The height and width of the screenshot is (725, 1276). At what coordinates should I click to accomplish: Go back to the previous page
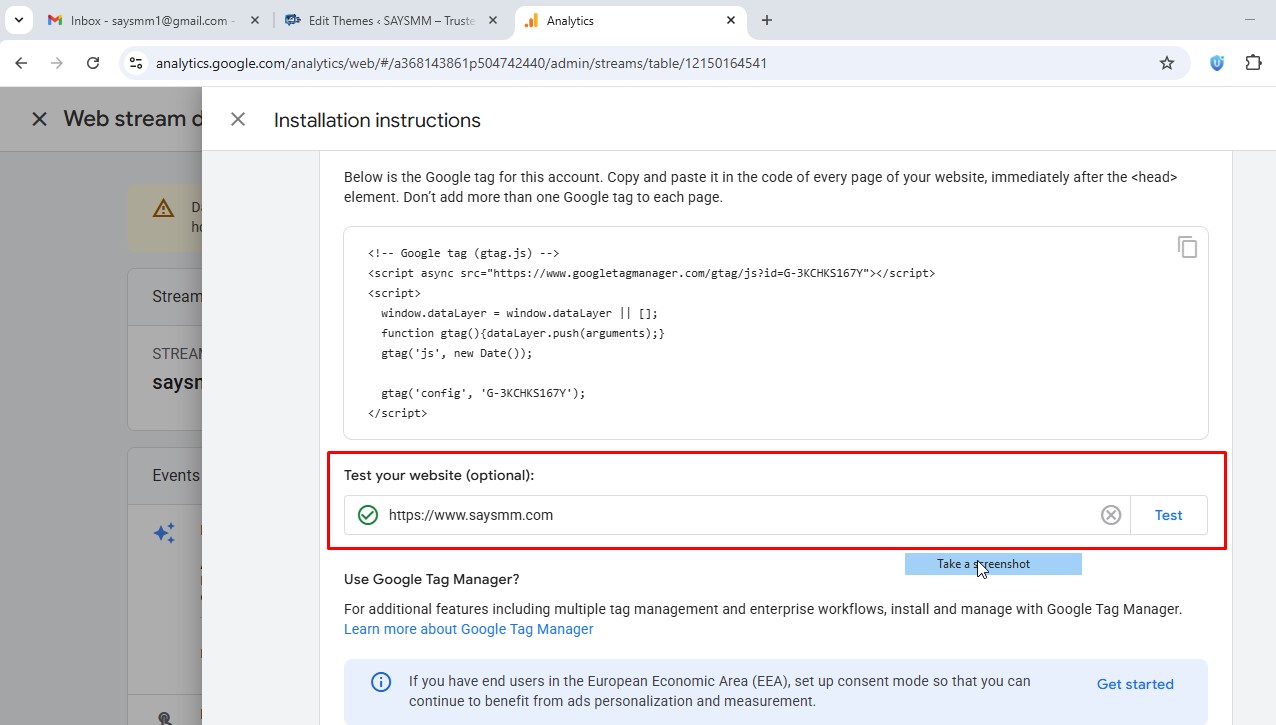click(21, 63)
